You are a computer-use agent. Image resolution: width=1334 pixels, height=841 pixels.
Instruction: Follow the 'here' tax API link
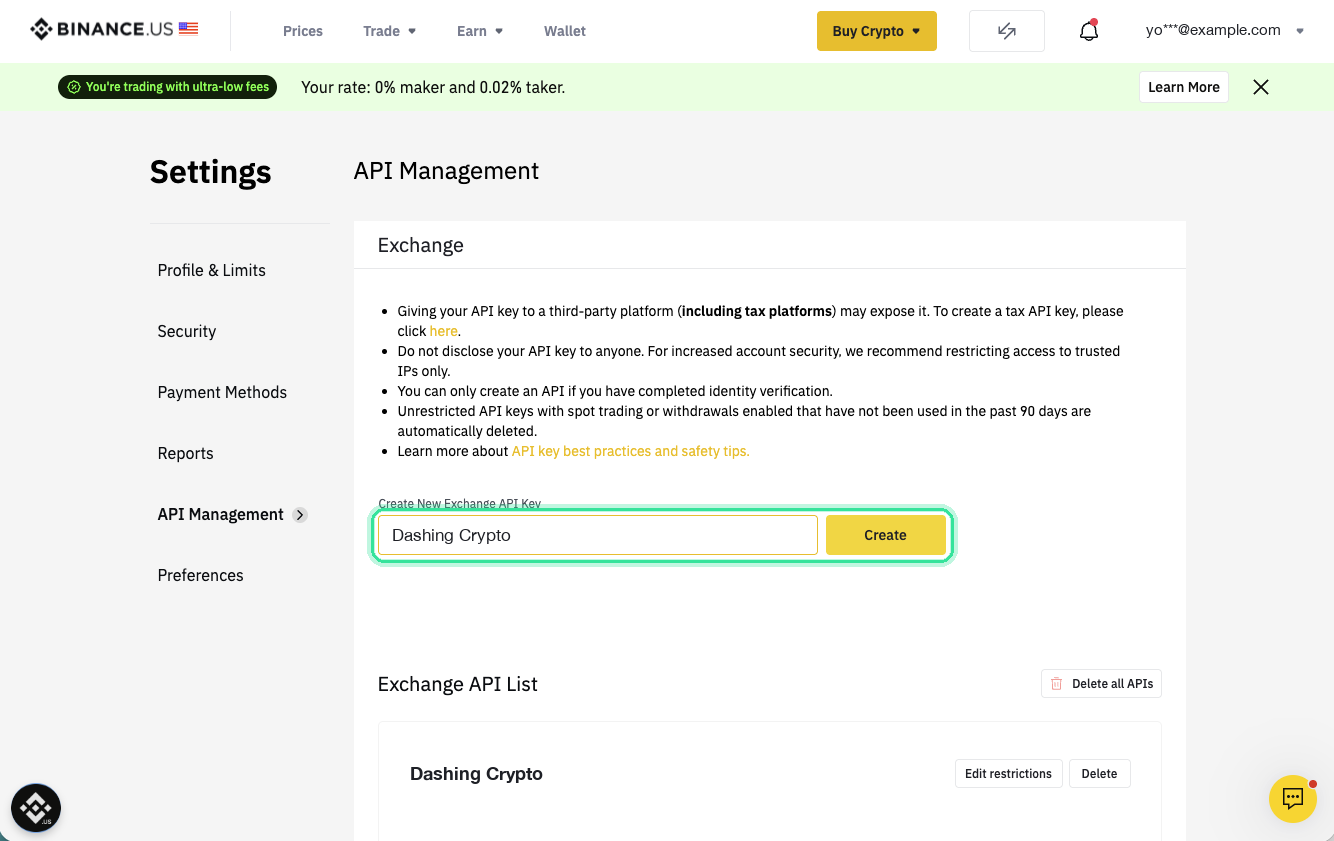point(443,331)
